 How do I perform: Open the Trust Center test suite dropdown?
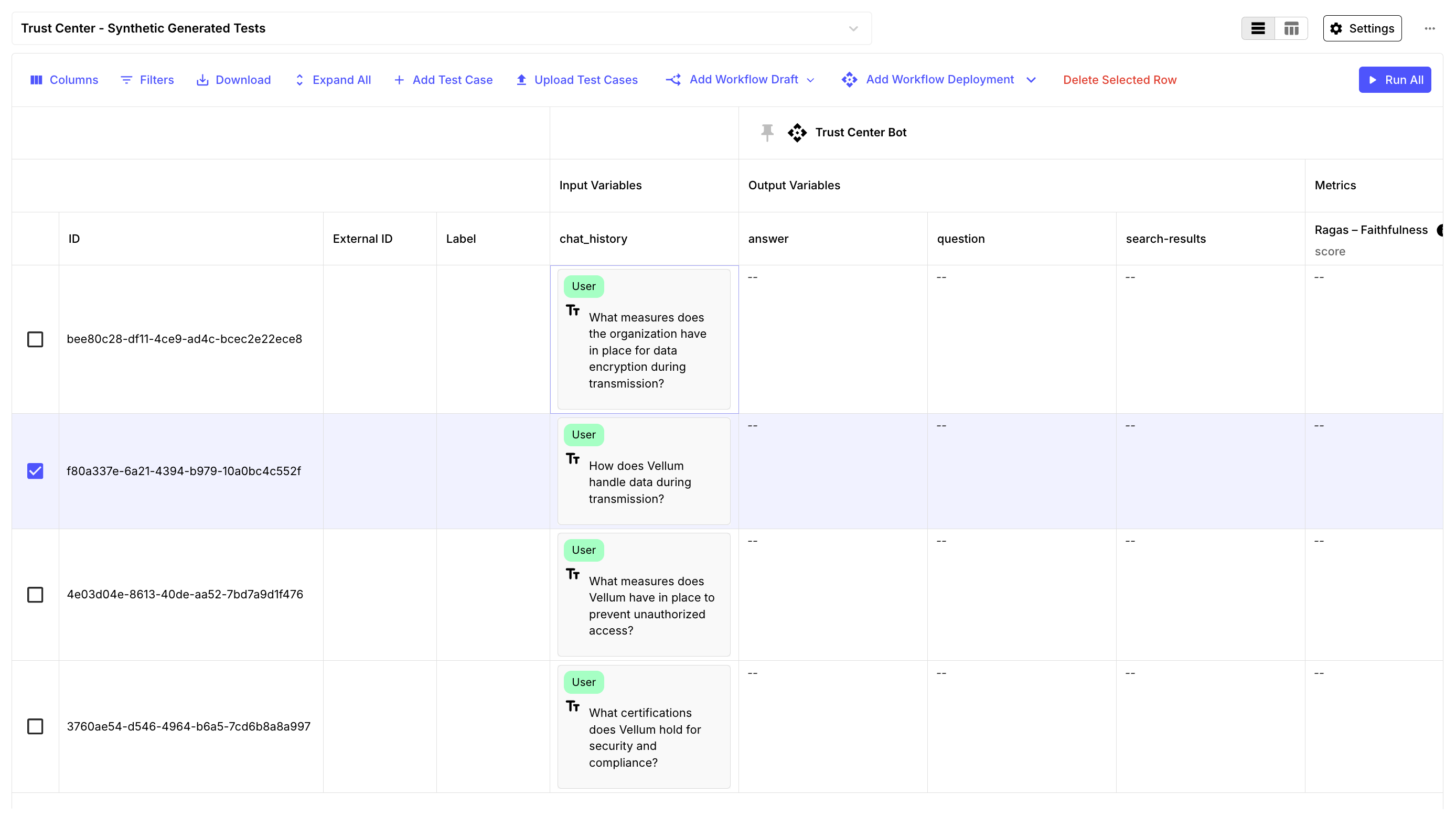(853, 28)
